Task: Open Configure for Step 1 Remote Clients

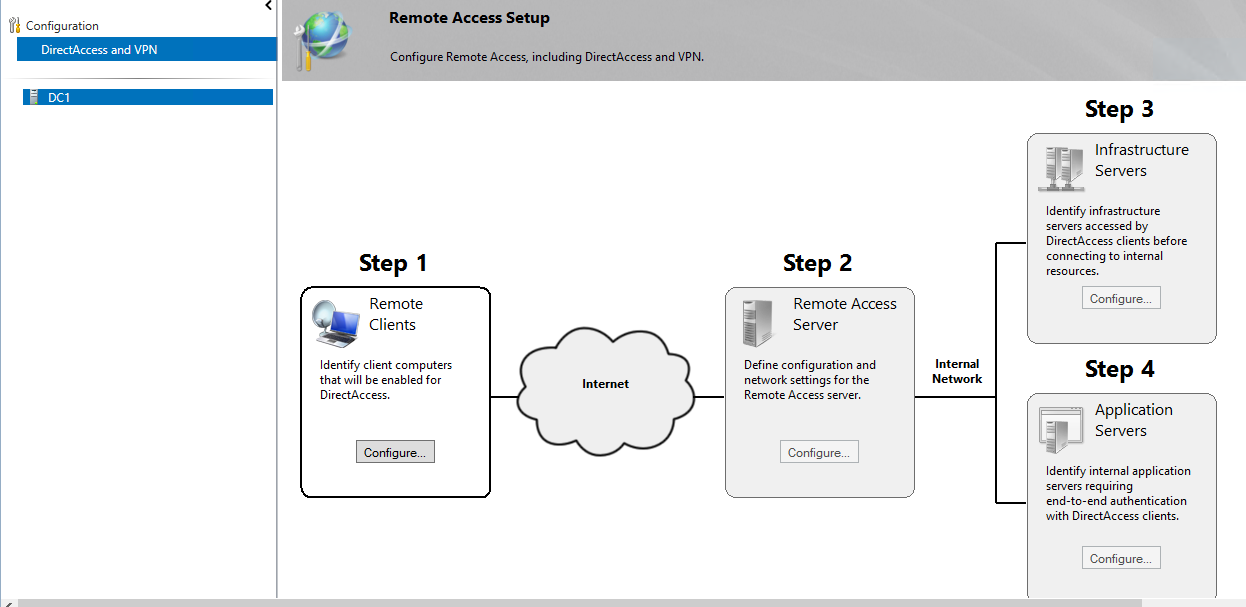Action: (395, 452)
